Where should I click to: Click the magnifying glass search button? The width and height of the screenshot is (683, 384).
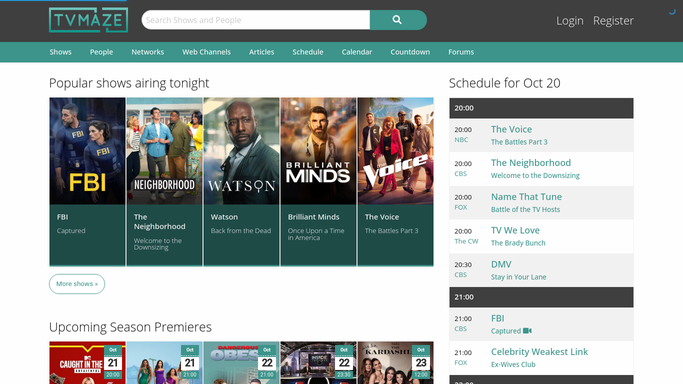[398, 20]
